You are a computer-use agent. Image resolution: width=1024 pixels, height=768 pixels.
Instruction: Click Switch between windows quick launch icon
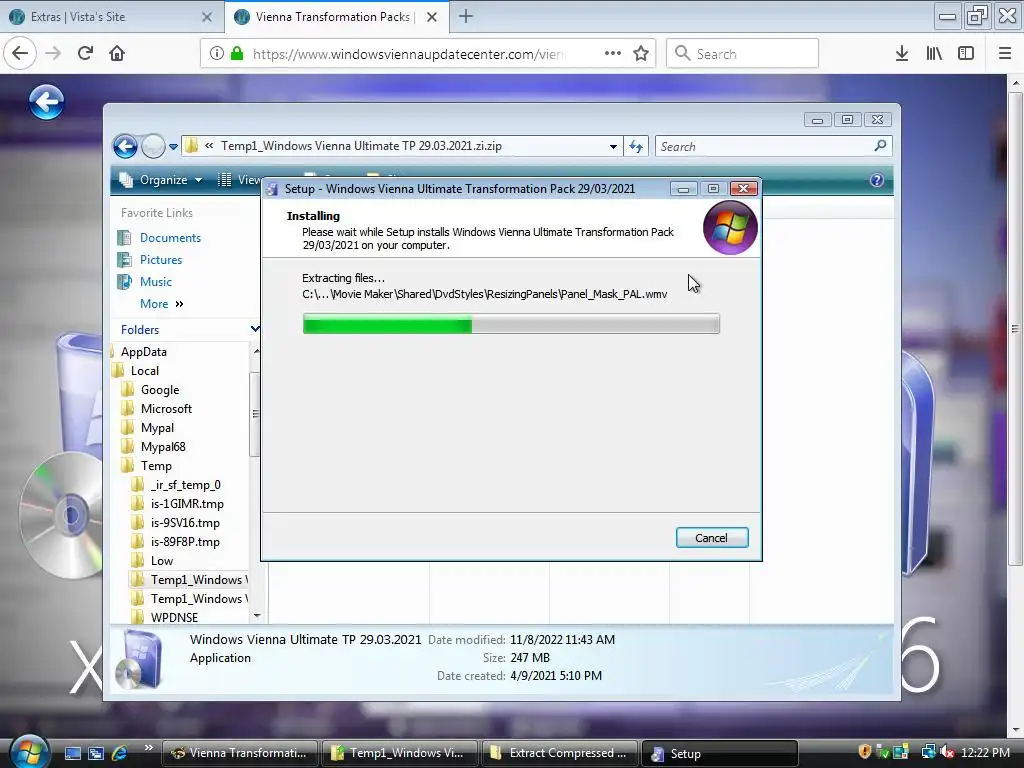(96, 753)
